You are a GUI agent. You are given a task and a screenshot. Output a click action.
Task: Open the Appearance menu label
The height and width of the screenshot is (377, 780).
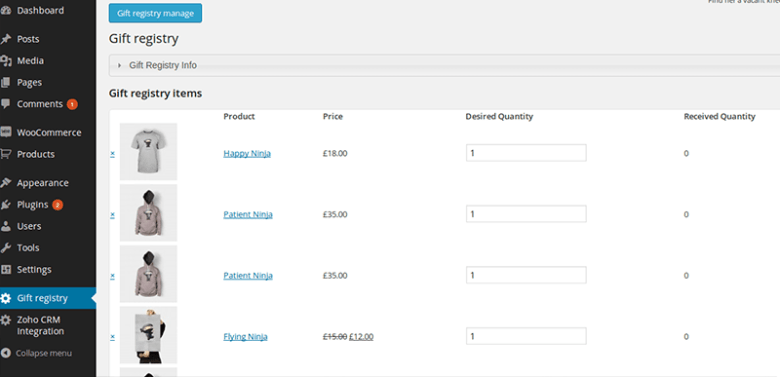[x=43, y=183]
